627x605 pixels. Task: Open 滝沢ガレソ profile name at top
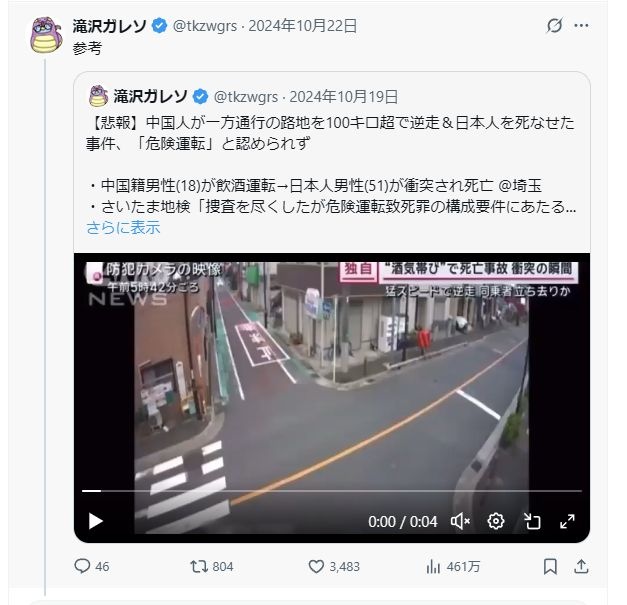click(110, 26)
